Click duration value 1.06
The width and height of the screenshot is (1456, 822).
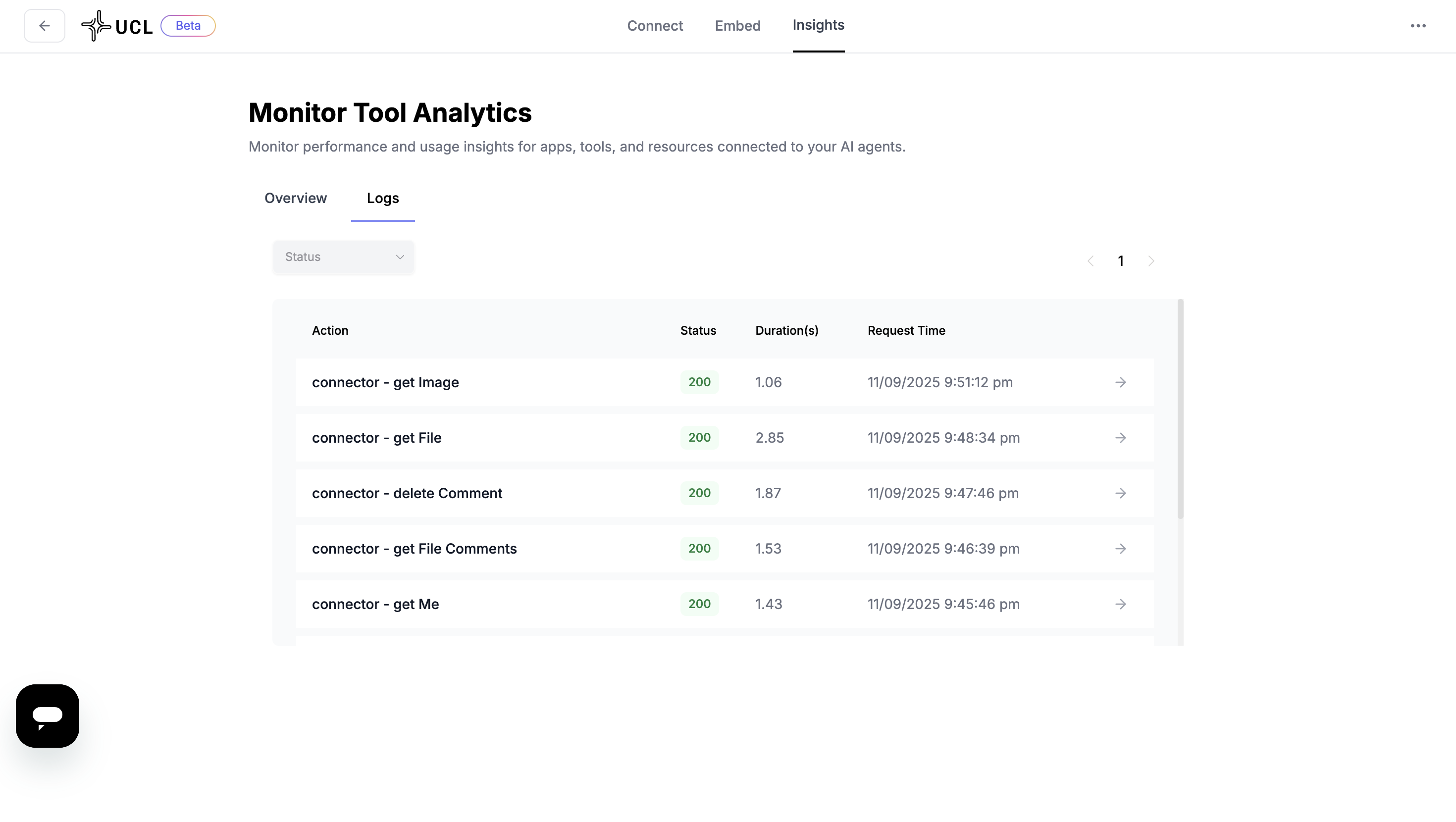(768, 382)
